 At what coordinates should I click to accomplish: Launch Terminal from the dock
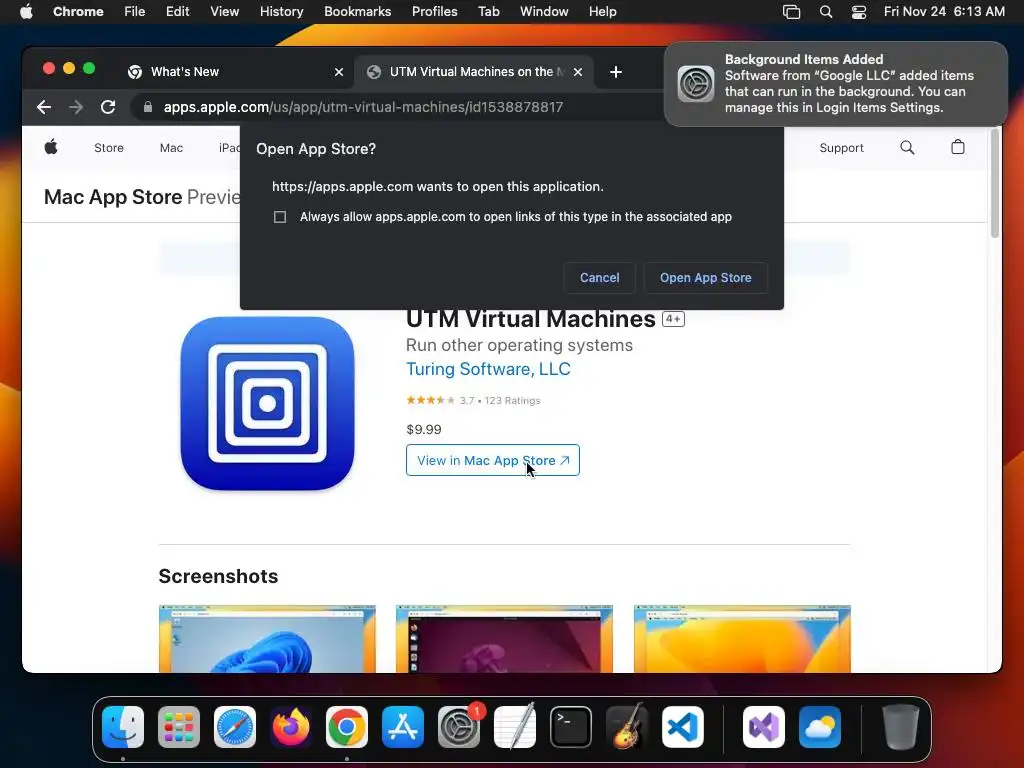571,727
